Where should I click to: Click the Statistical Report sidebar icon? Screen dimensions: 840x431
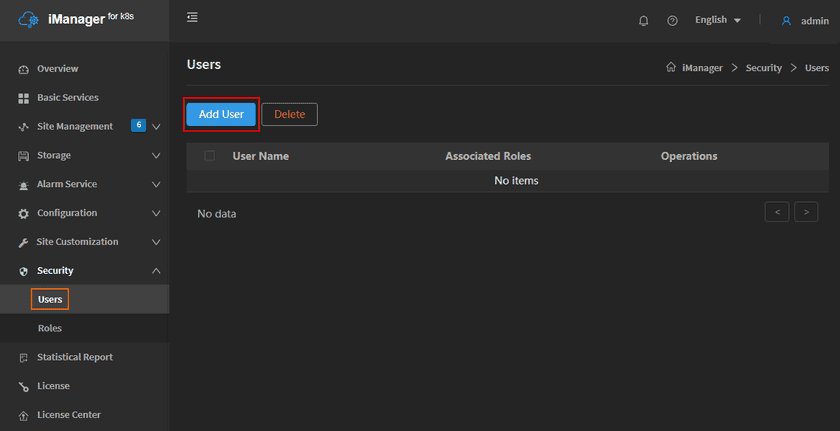(x=23, y=358)
